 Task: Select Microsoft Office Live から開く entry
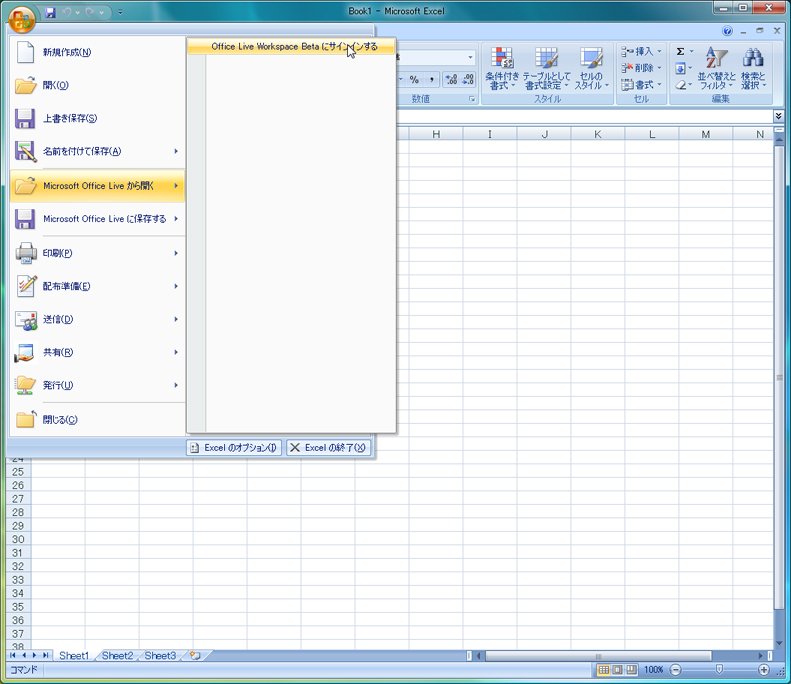[x=97, y=186]
